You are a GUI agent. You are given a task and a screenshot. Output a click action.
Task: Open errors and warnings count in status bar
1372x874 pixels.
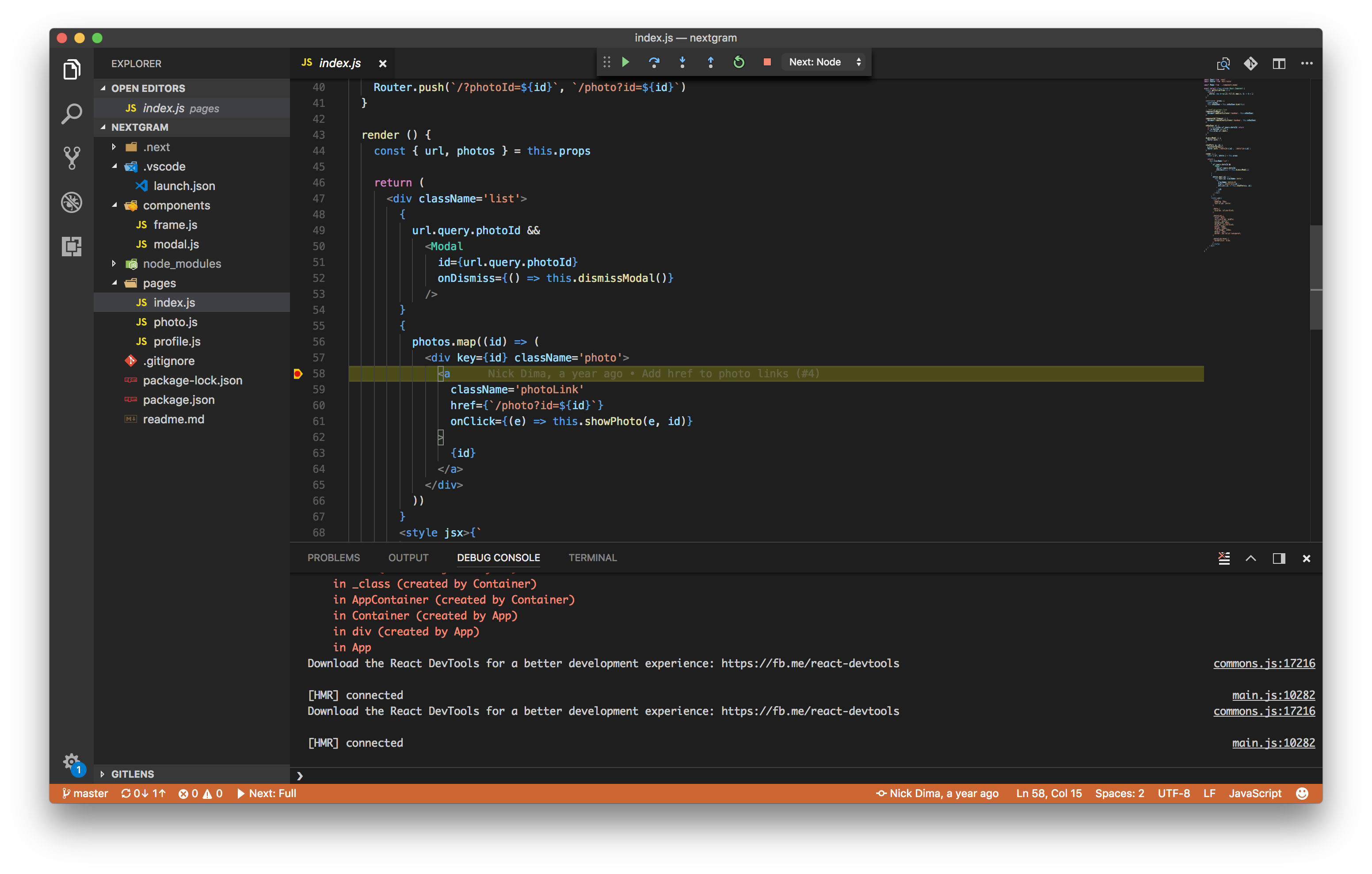[200, 793]
